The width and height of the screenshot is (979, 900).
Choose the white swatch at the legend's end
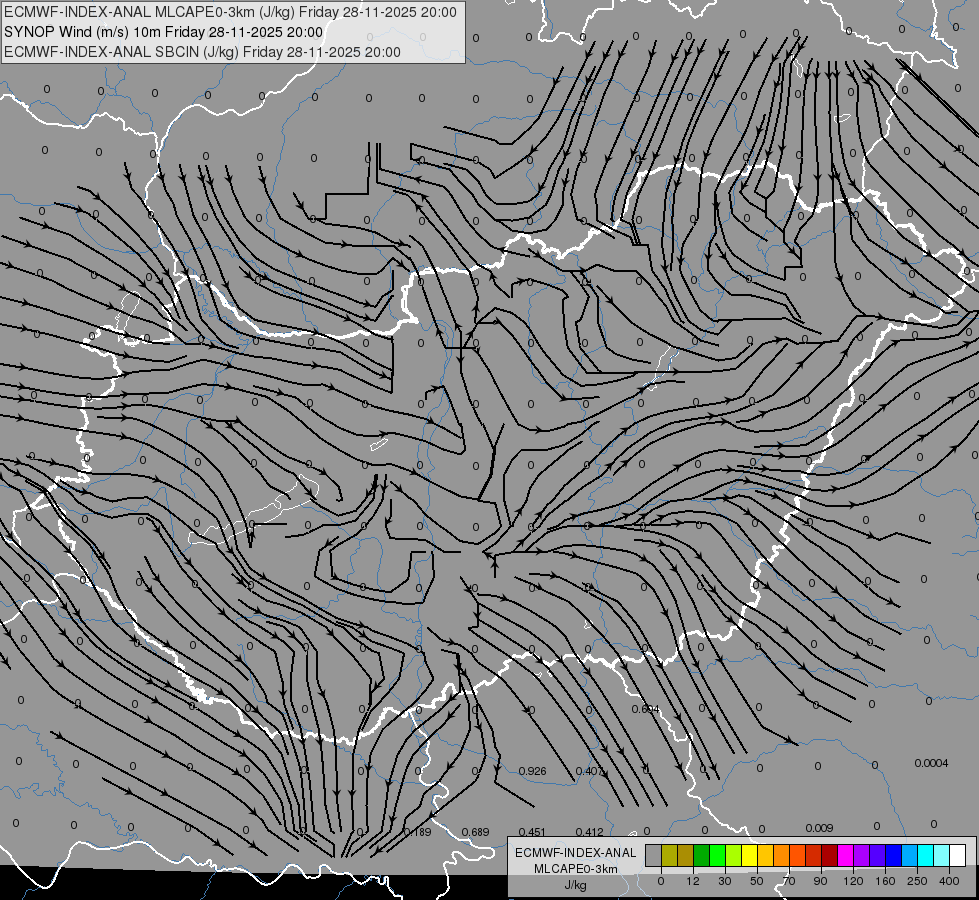click(x=958, y=855)
